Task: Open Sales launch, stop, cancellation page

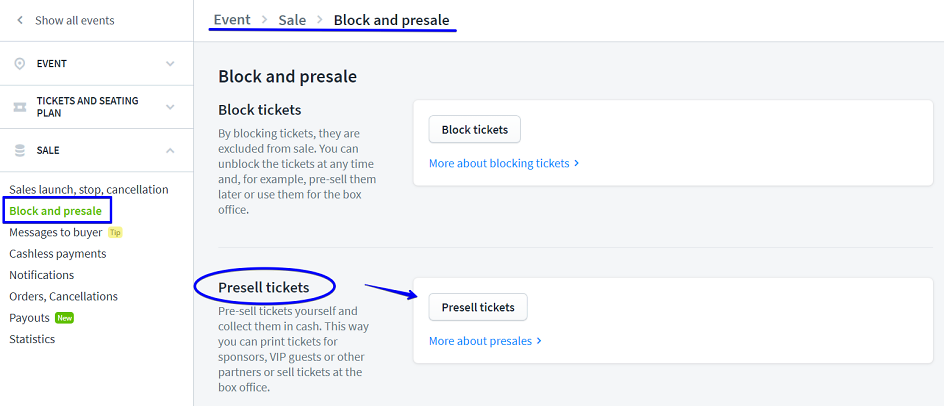Action: [89, 190]
